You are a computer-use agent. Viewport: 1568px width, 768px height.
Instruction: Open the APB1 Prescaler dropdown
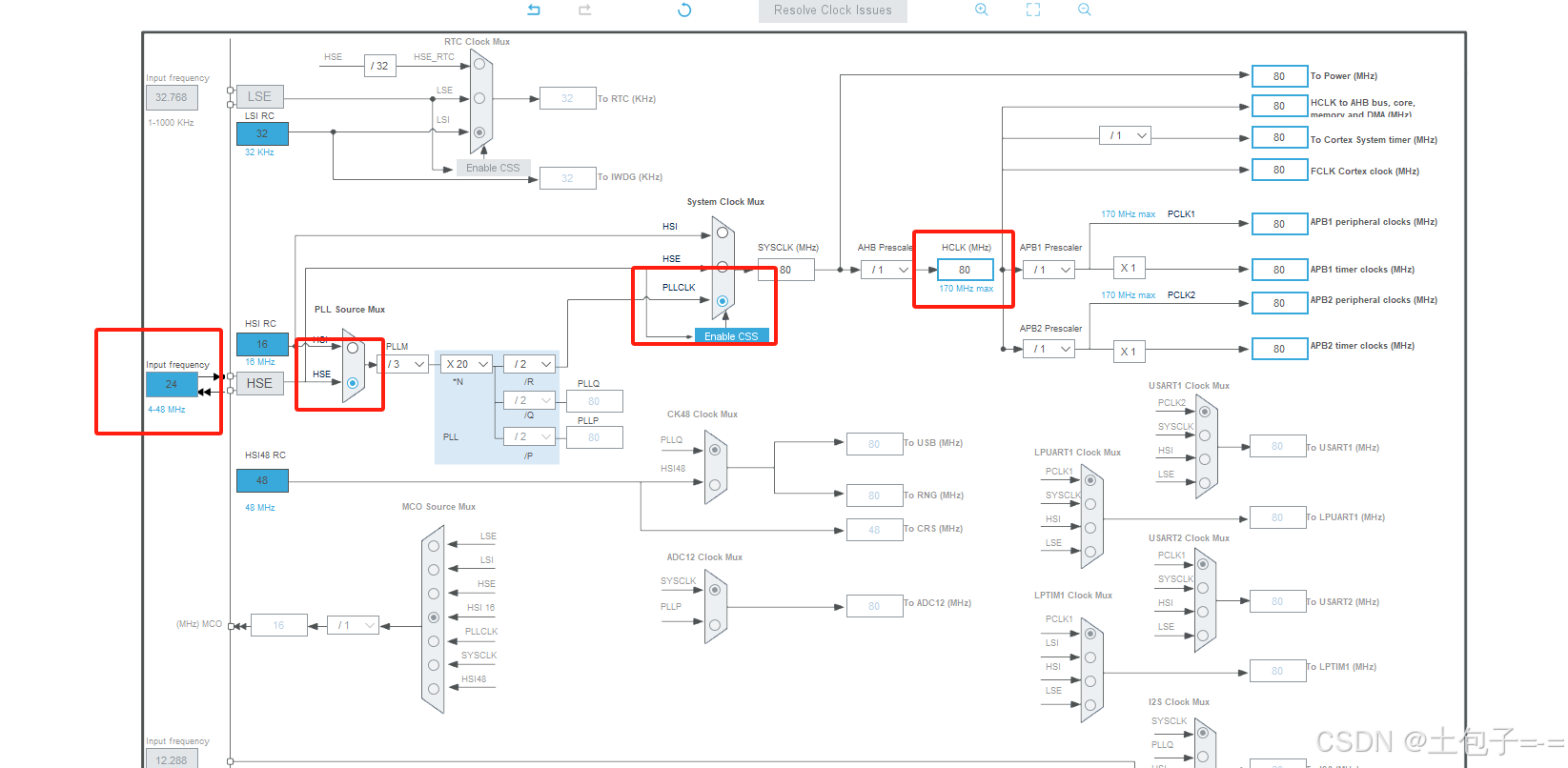pyautogui.click(x=1049, y=270)
